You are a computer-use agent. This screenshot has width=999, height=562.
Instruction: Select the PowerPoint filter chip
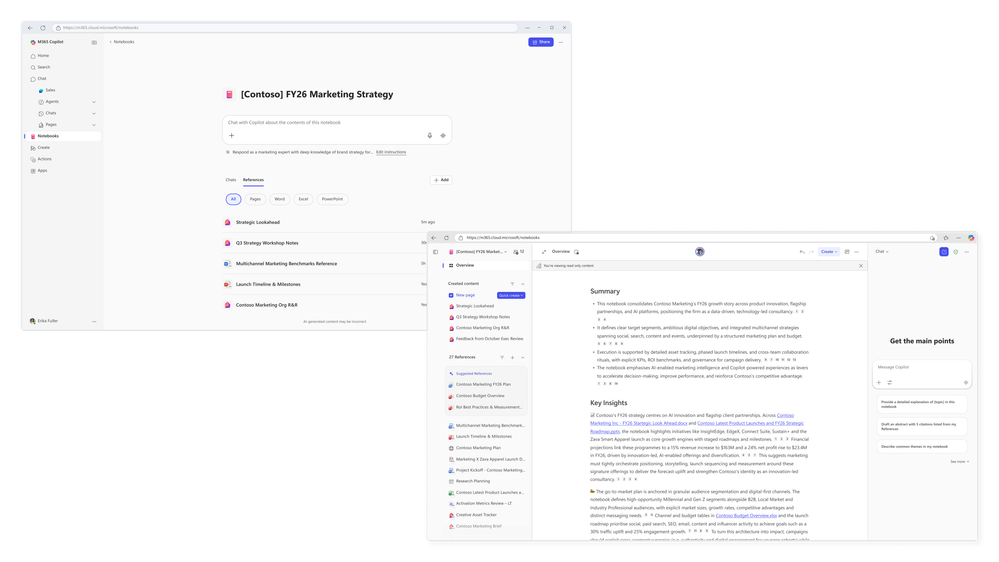[332, 199]
